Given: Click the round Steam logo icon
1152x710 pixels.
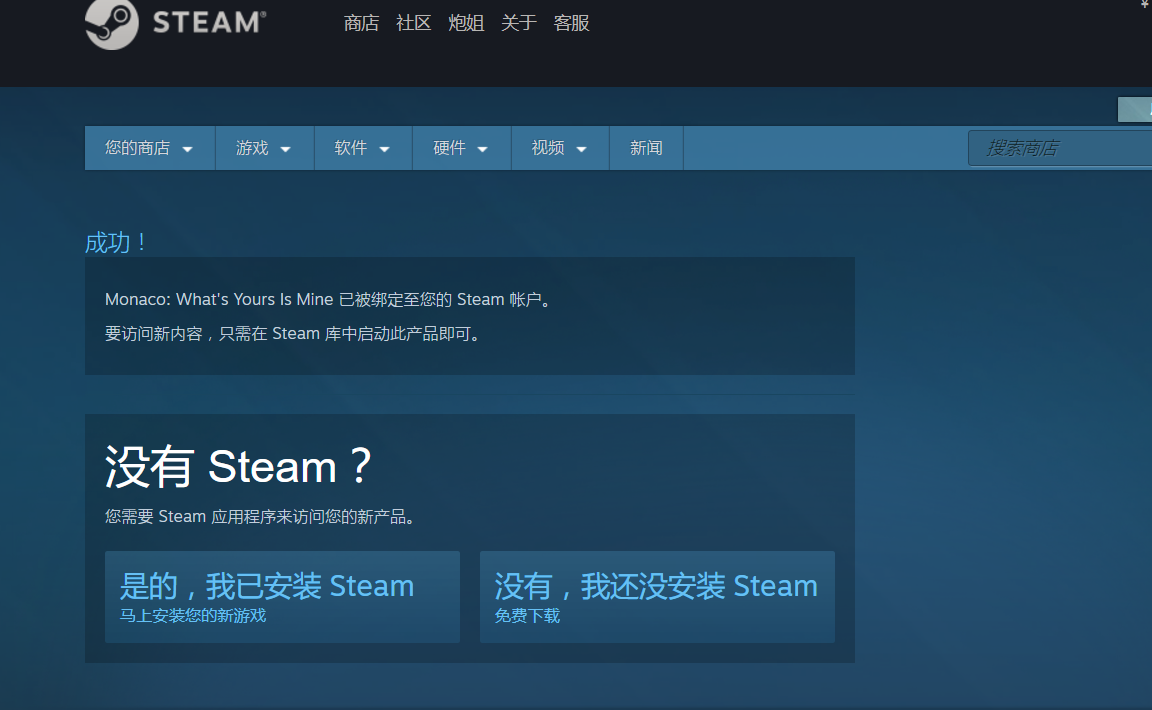Looking at the screenshot, I should click(111, 23).
